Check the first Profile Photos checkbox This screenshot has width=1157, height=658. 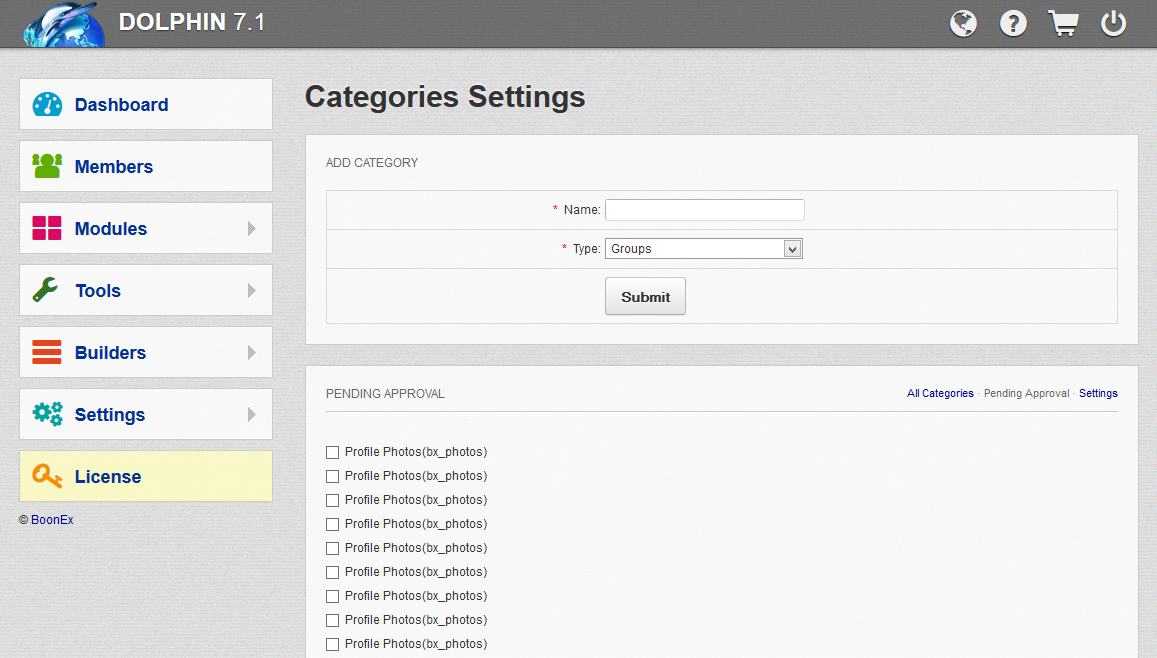click(x=333, y=453)
